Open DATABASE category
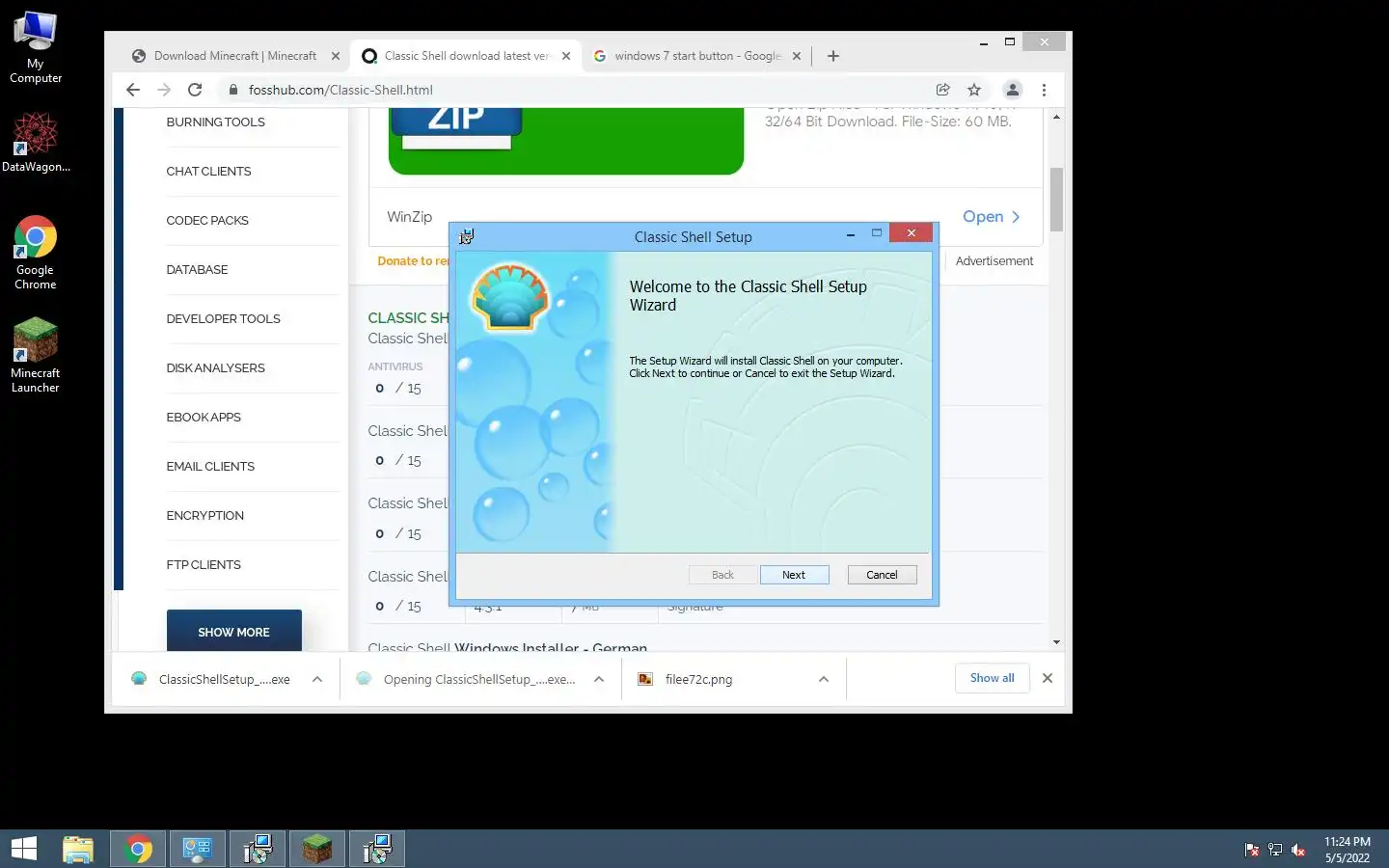 pyautogui.click(x=197, y=270)
